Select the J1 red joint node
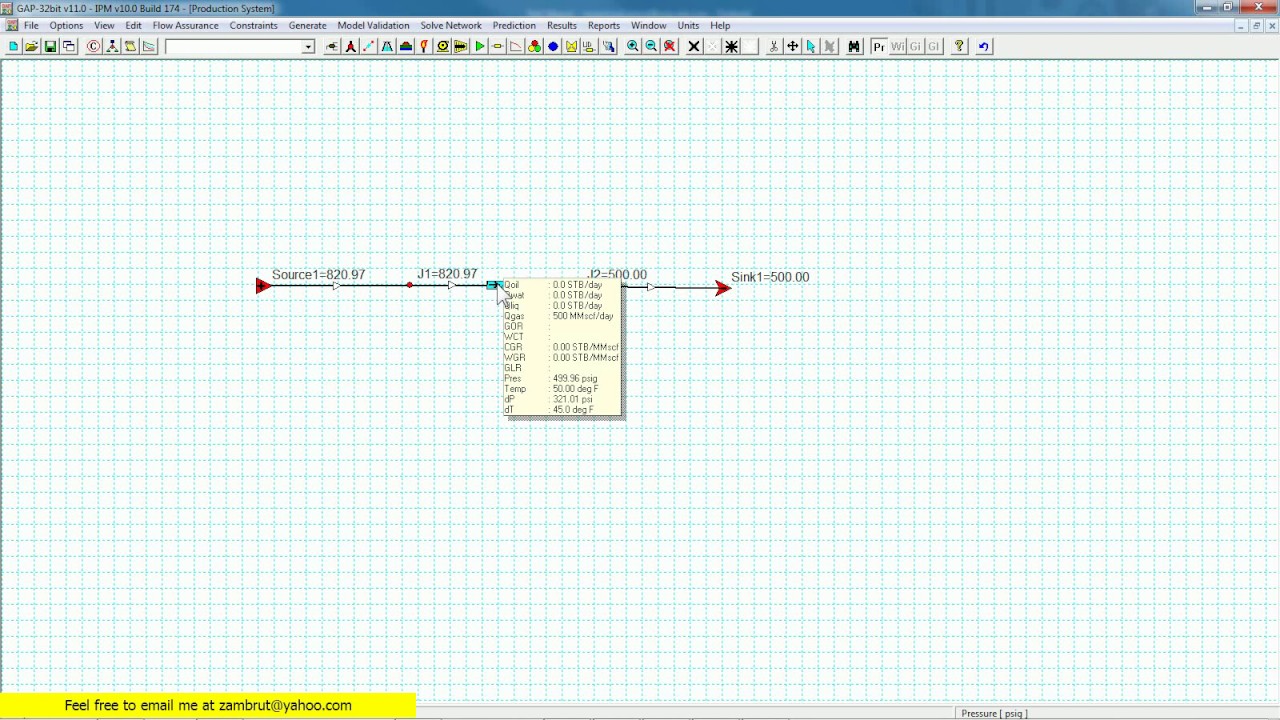The height and width of the screenshot is (720, 1280). 409,286
